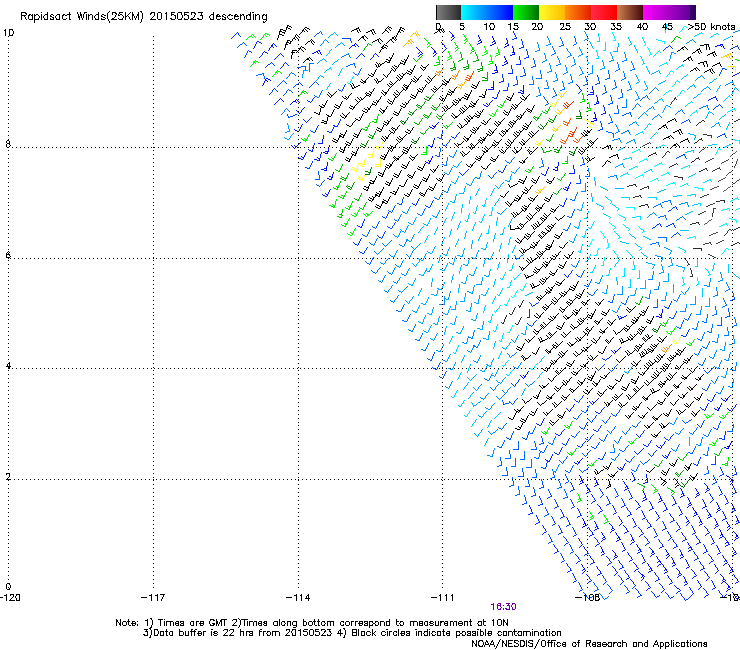This screenshot has width=740, height=650.
Task: Click the longitude axis label '-120'
Action: click(x=10, y=598)
